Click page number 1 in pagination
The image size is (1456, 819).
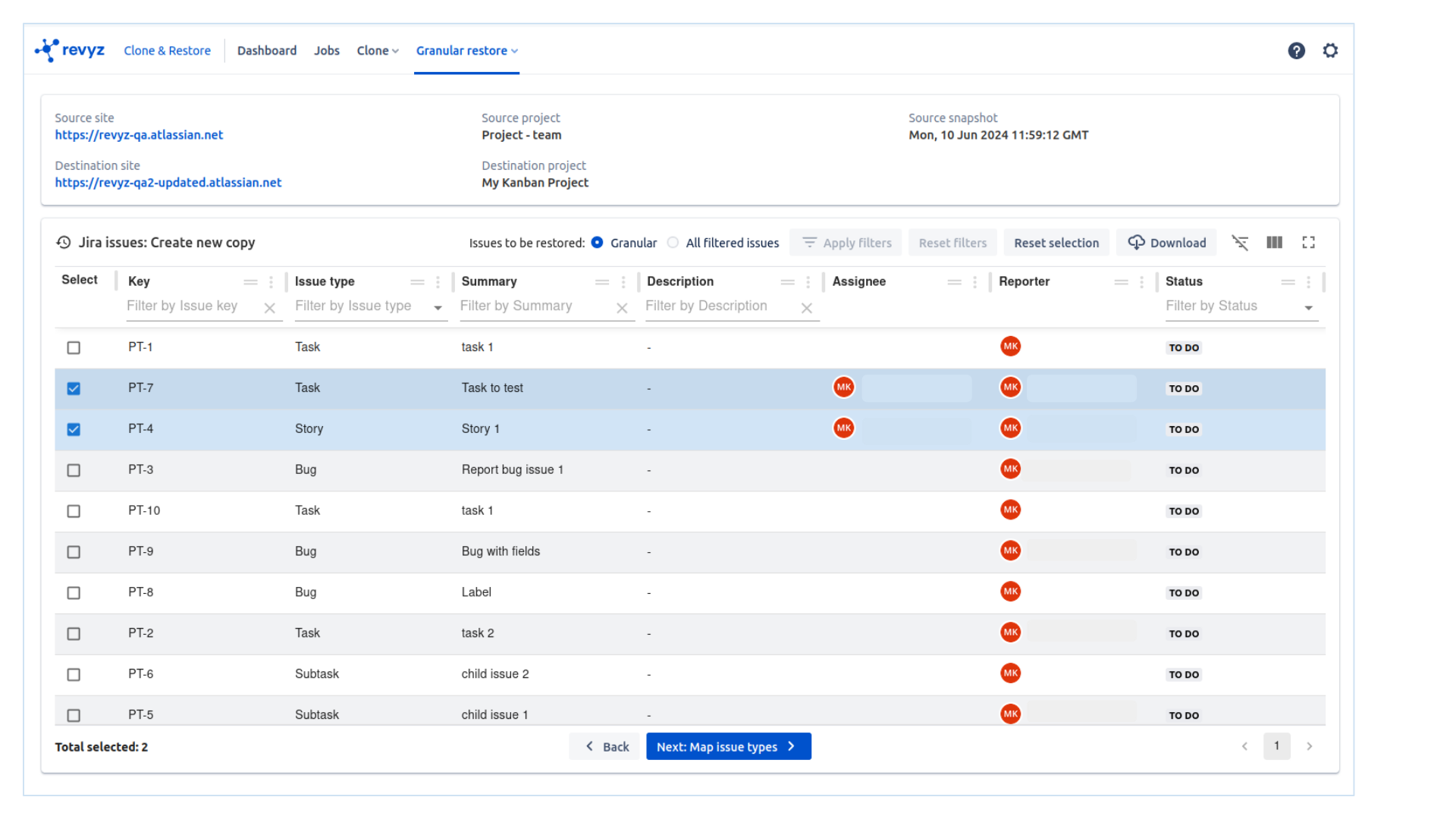(x=1277, y=746)
